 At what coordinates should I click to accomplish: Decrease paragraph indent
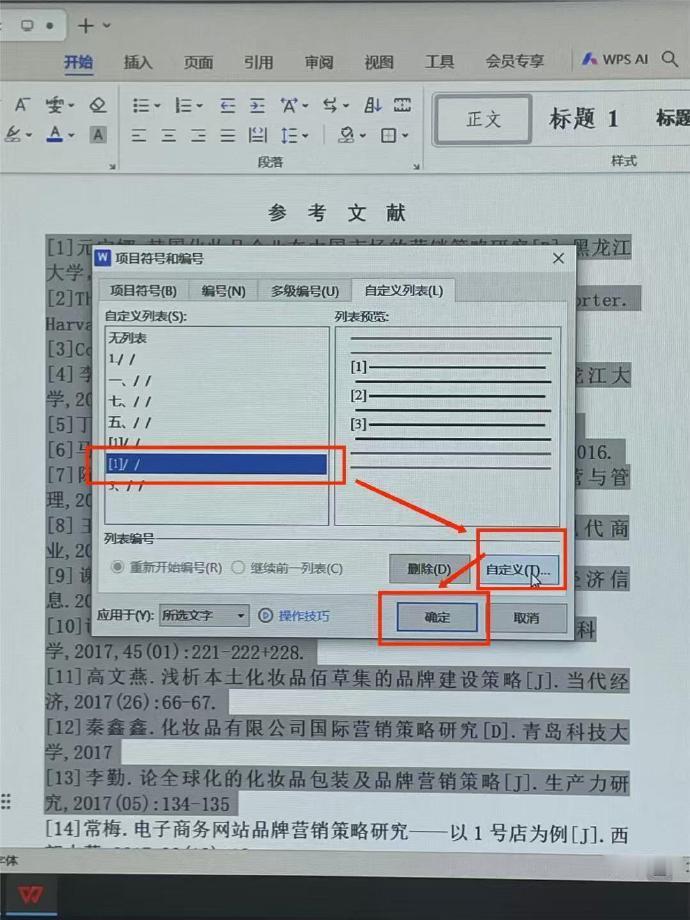[x=227, y=106]
